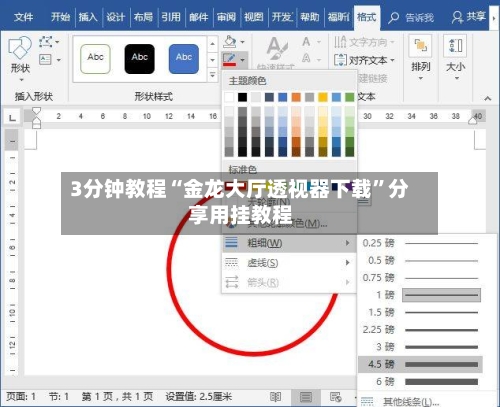Screen dimensions: 500x407
Task: Open the shape outline dropdown arrow
Action: click(243, 60)
